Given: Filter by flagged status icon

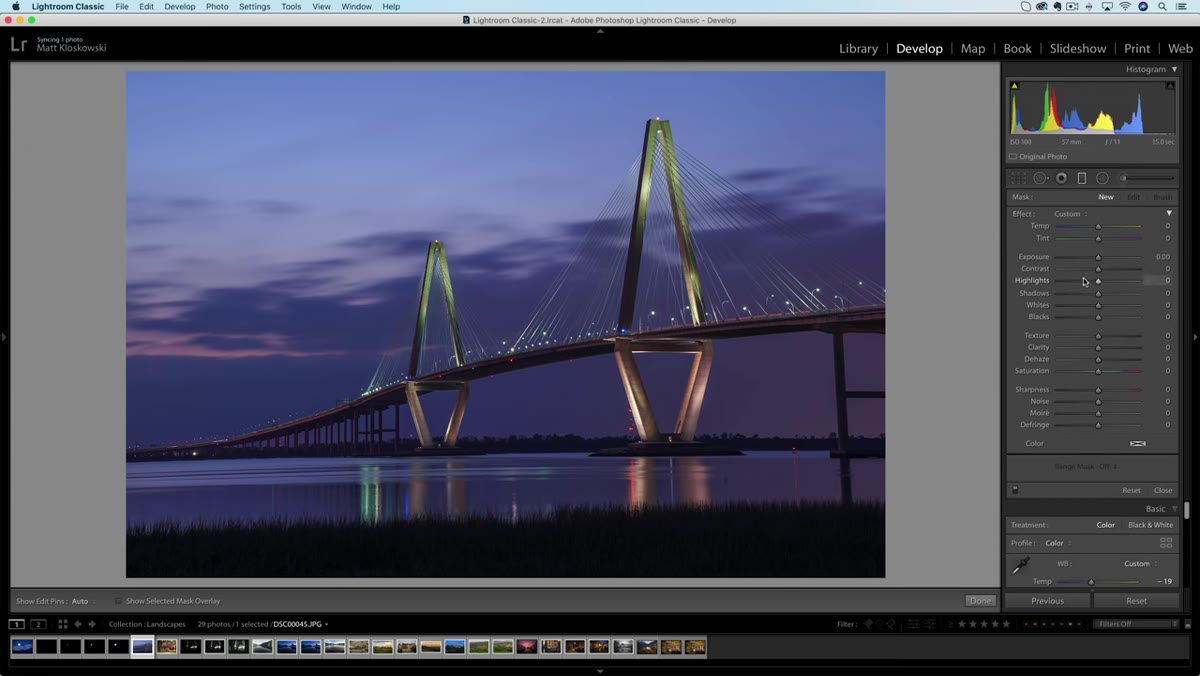Looking at the screenshot, I should 868,624.
